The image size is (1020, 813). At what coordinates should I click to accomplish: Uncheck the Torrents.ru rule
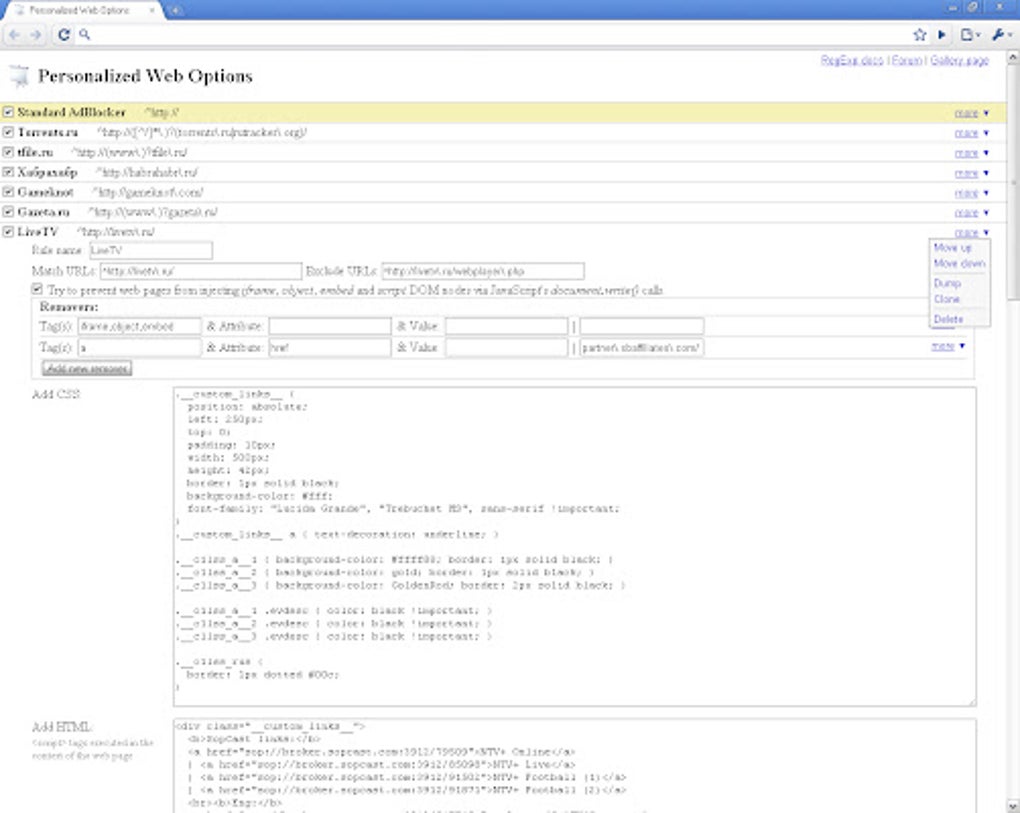8,133
